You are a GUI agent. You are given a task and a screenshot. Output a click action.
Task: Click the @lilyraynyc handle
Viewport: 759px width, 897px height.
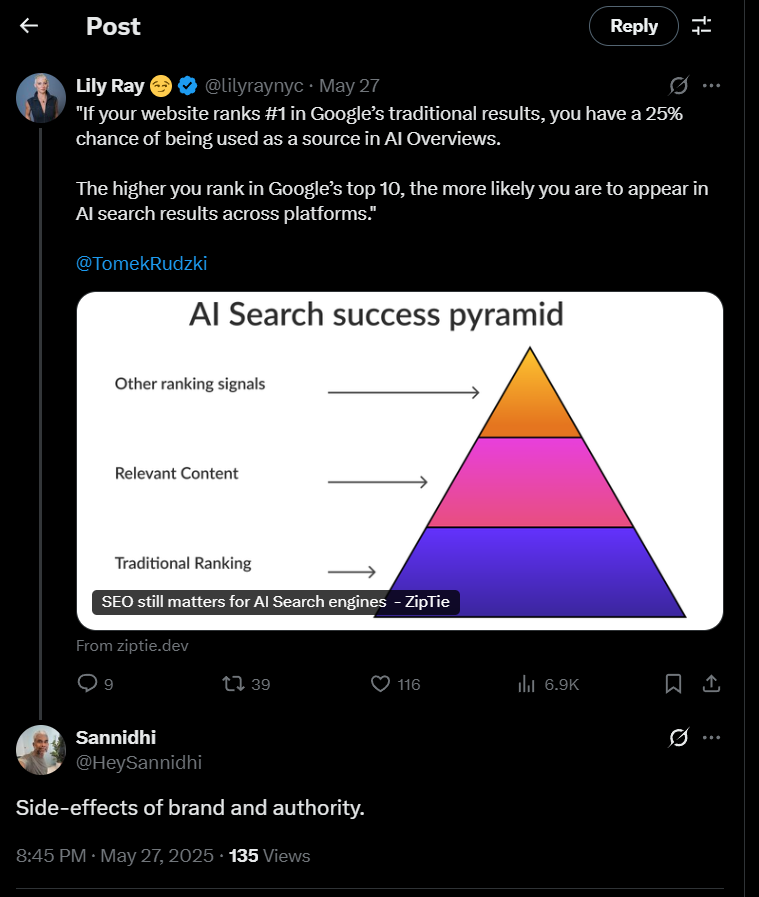[x=254, y=86]
